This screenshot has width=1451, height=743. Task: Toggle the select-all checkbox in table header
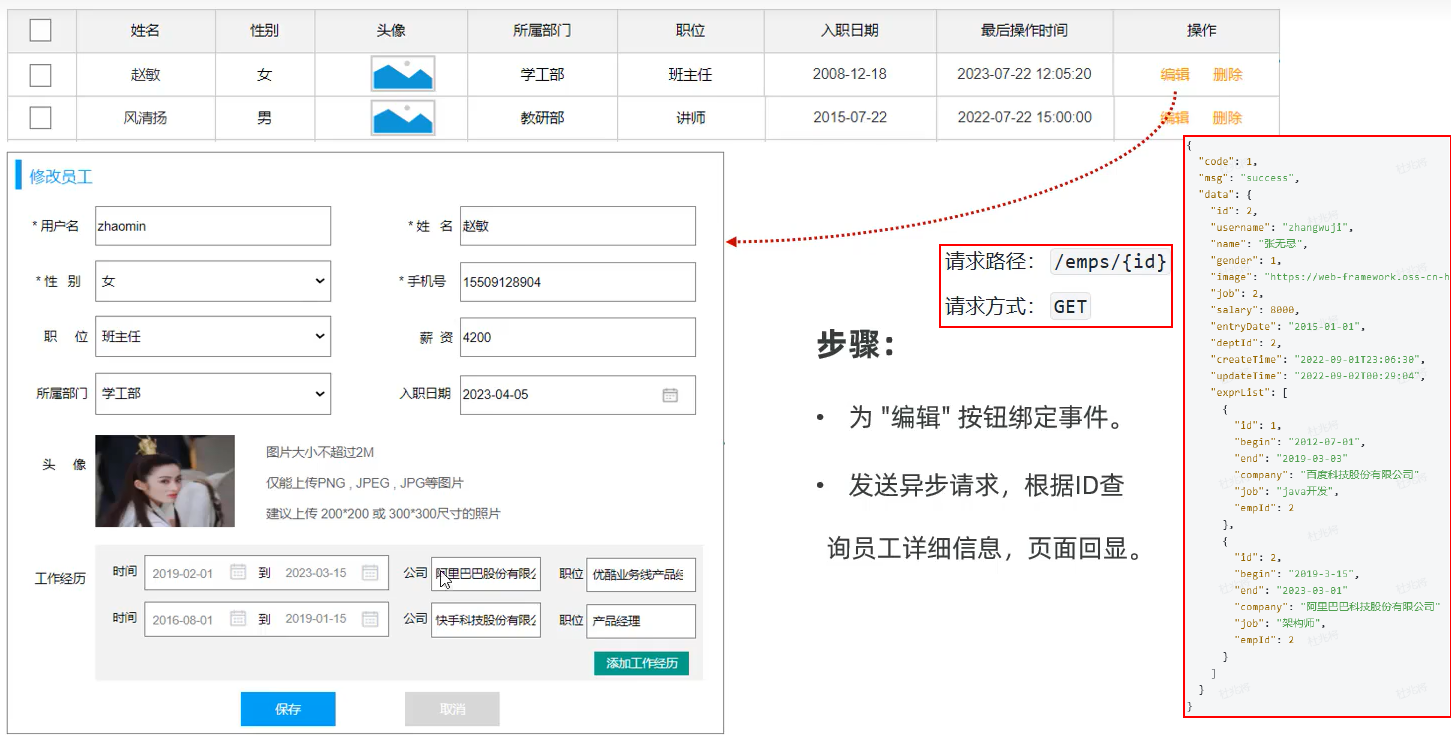(40, 30)
